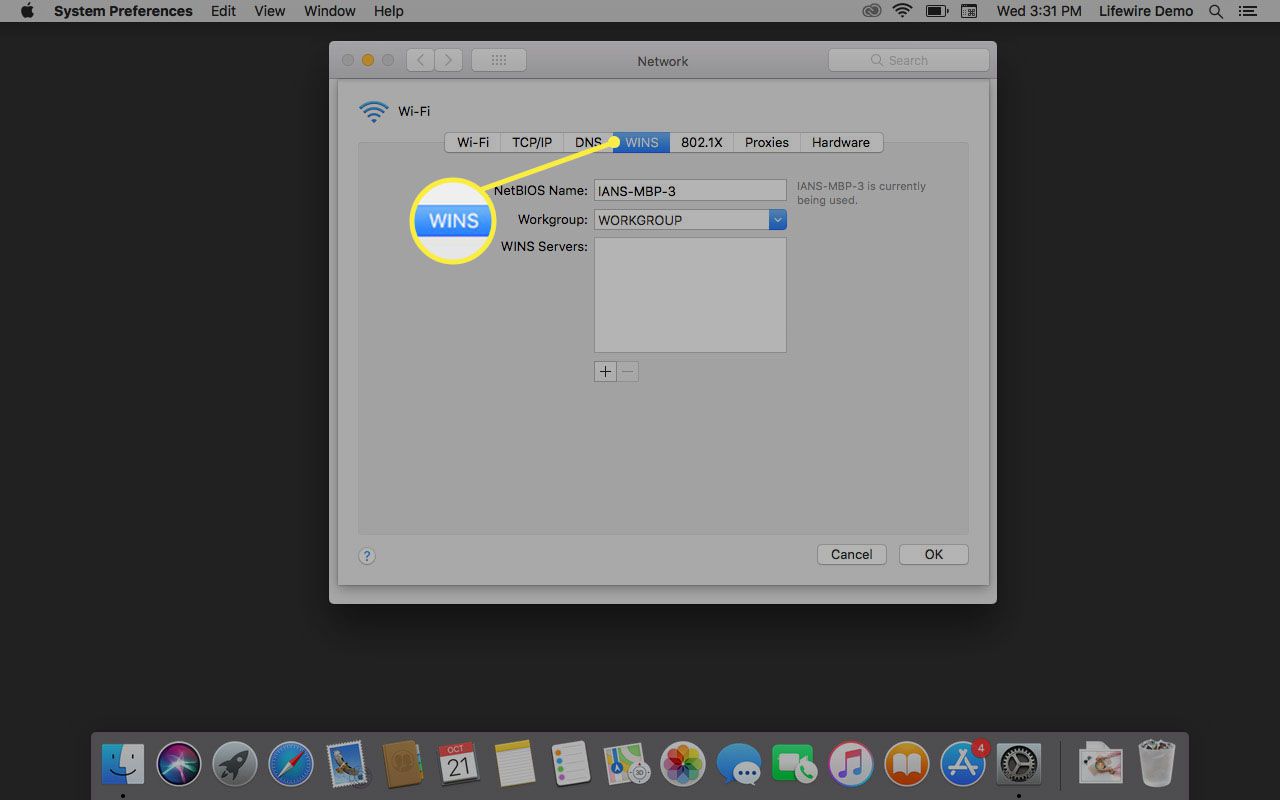Viewport: 1280px width, 800px height.
Task: Open the Trash in the Dock
Action: point(1157,765)
